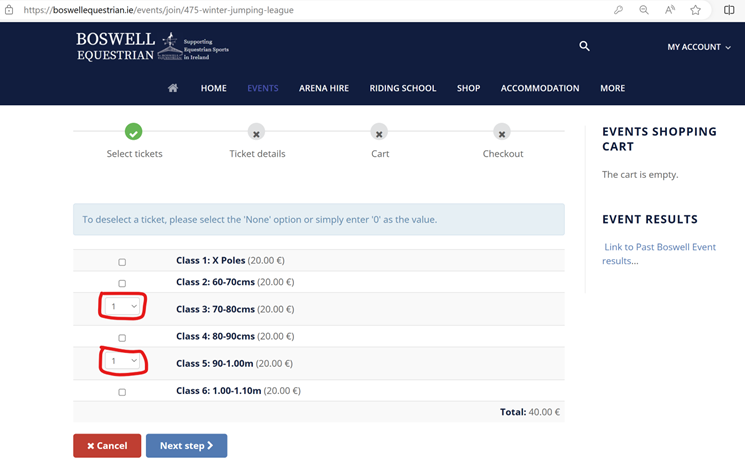Click the Cart step circle
The image size is (745, 469).
(x=379, y=132)
